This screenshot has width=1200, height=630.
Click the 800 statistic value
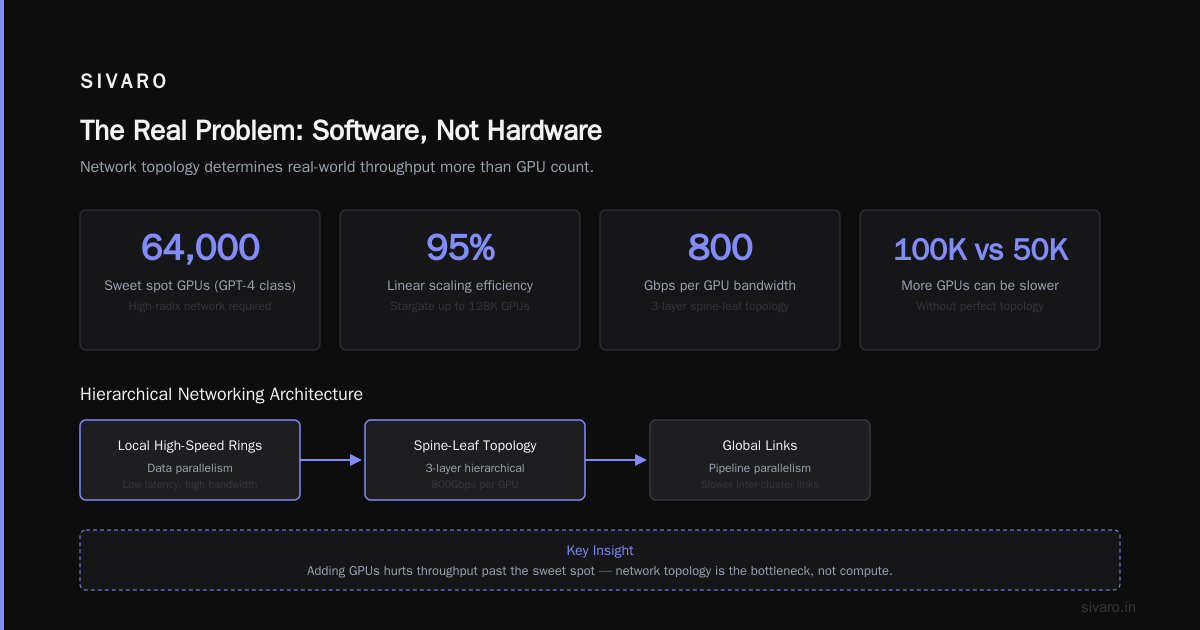(x=720, y=247)
